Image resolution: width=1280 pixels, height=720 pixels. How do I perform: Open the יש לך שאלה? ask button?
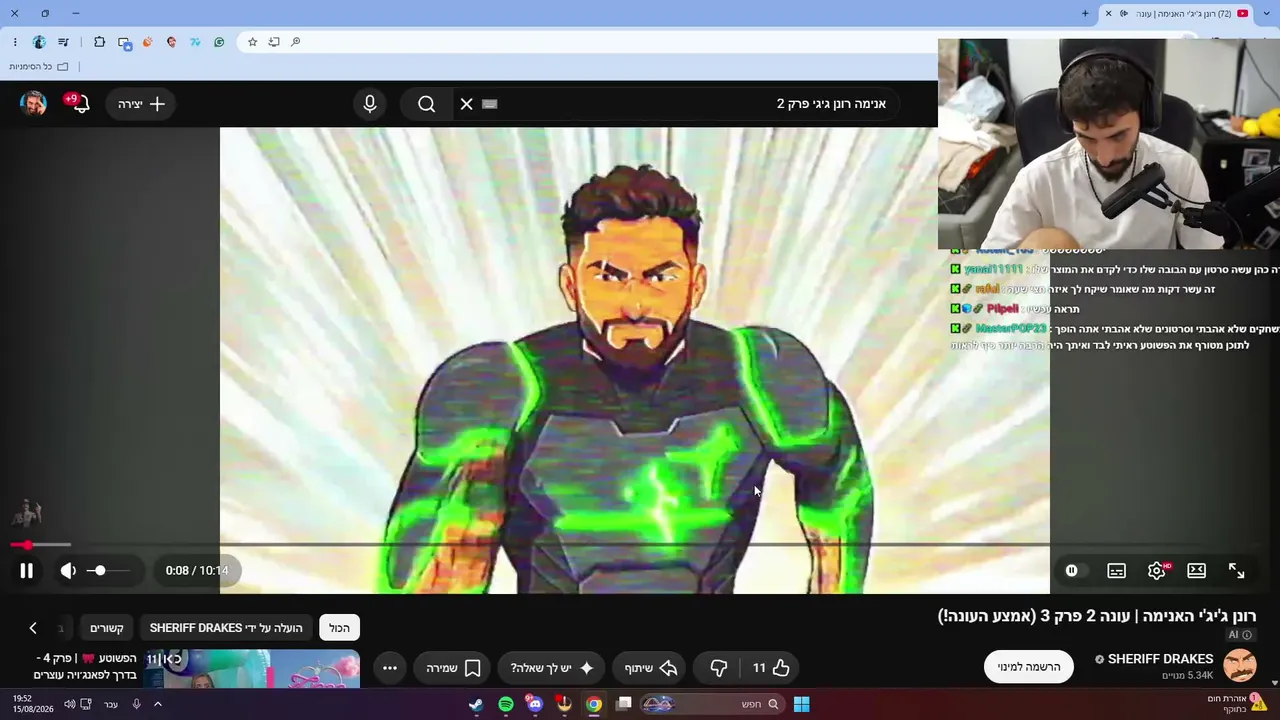point(551,668)
